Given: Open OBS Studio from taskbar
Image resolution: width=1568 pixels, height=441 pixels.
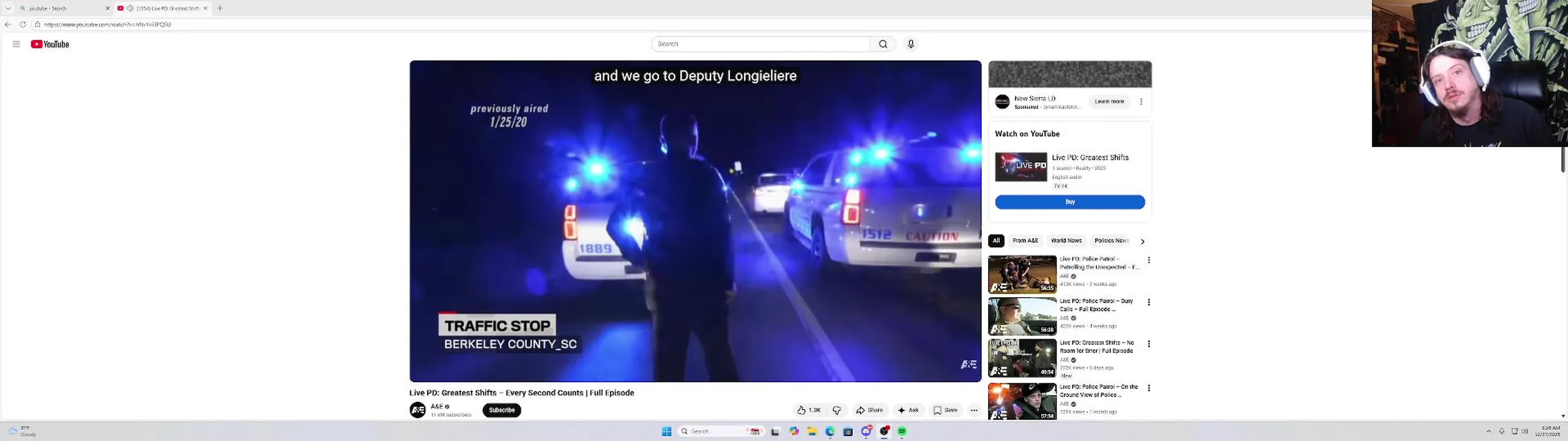Looking at the screenshot, I should [x=884, y=431].
